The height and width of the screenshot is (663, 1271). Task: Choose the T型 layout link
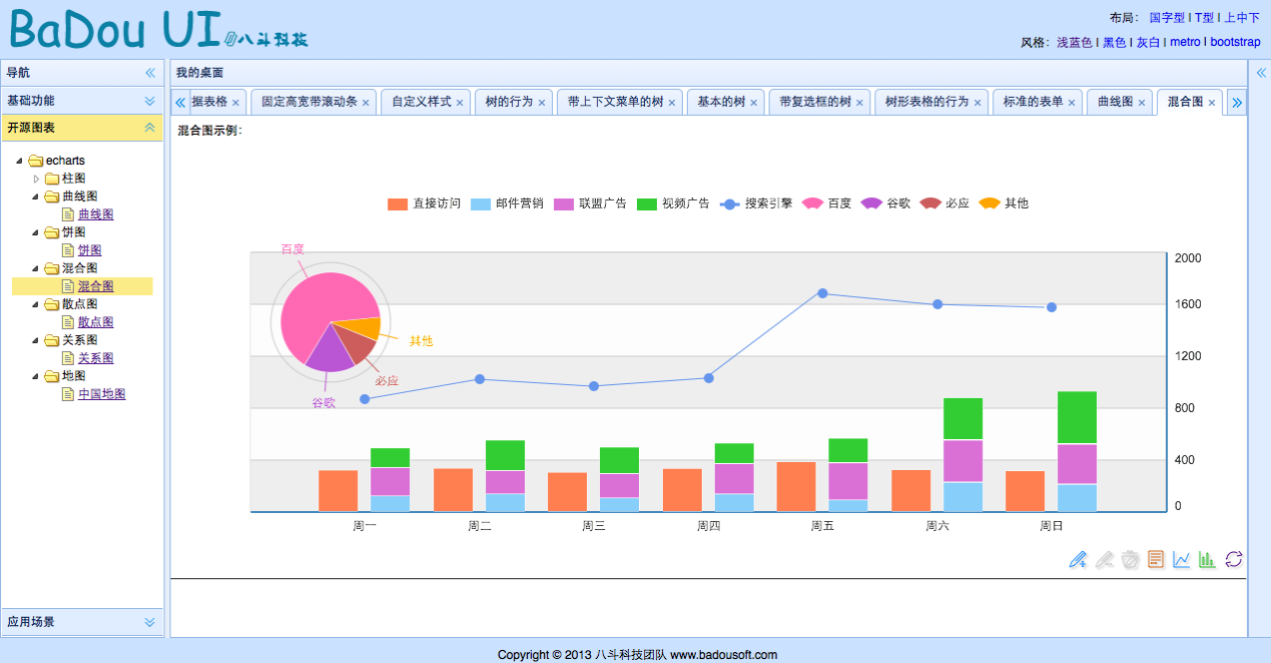[x=1204, y=18]
